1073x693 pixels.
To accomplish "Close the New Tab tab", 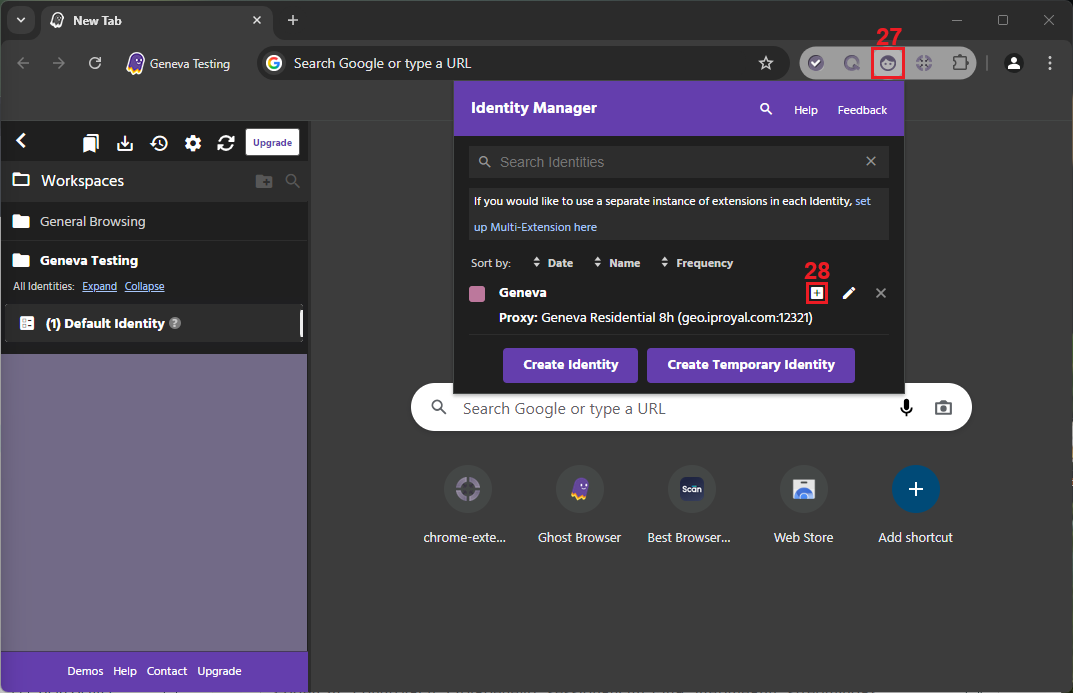I will pos(257,21).
